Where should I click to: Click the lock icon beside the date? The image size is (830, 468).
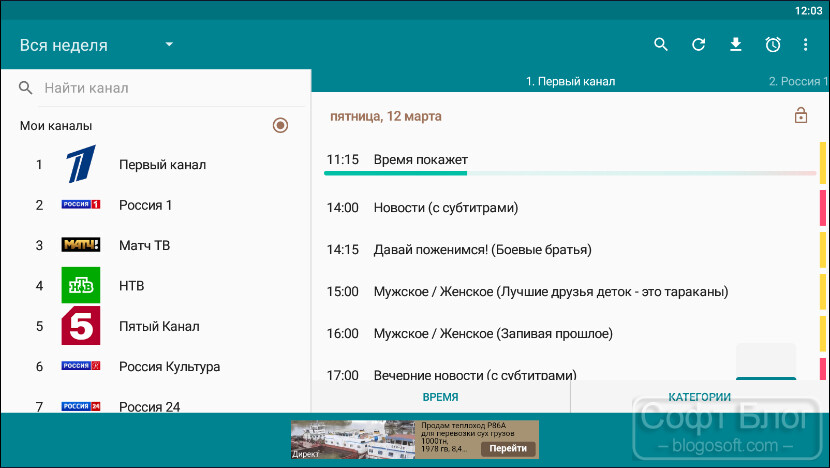click(x=800, y=115)
